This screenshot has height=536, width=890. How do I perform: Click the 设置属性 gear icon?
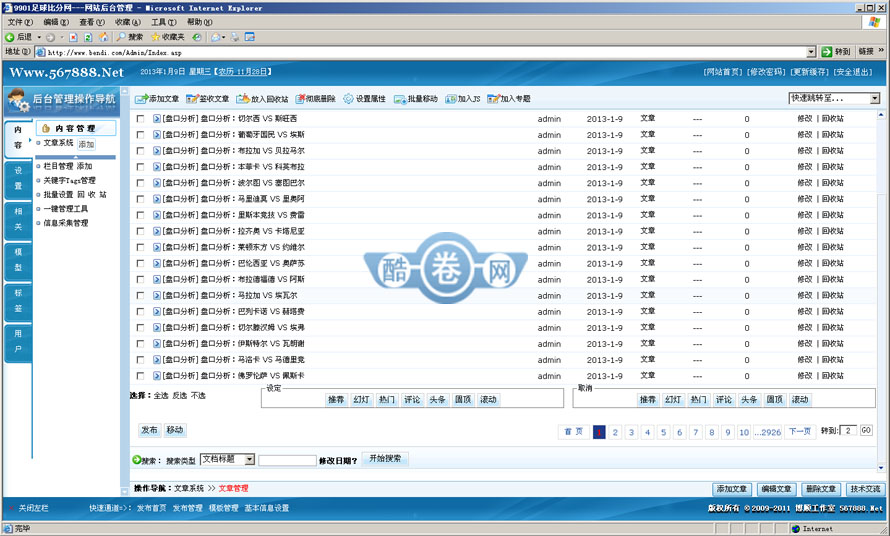348,99
